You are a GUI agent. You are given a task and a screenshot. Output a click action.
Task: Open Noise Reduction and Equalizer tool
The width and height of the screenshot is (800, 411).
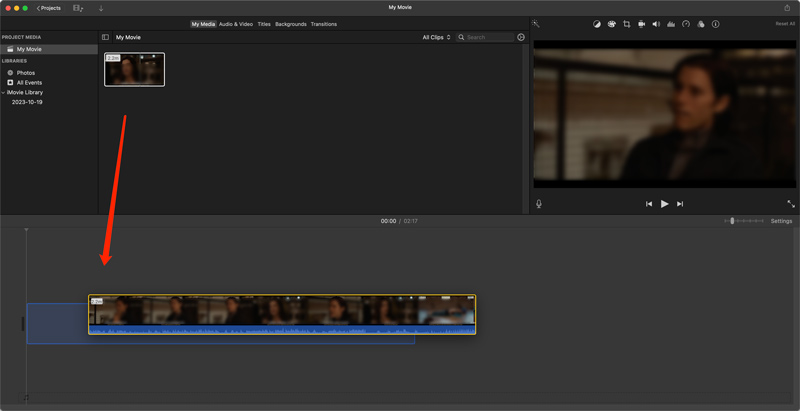(671, 24)
